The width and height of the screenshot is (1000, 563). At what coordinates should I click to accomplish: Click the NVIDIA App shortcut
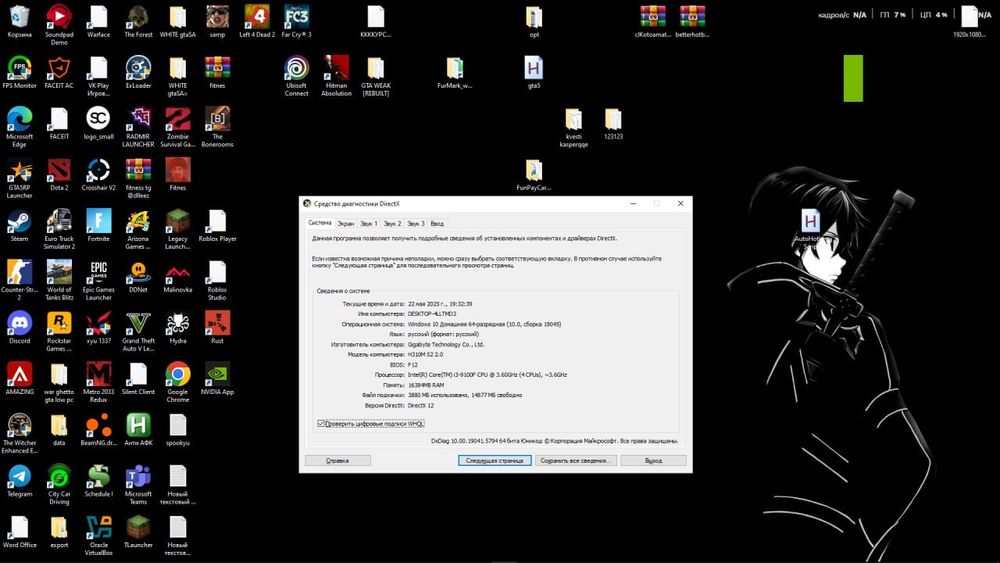click(217, 374)
